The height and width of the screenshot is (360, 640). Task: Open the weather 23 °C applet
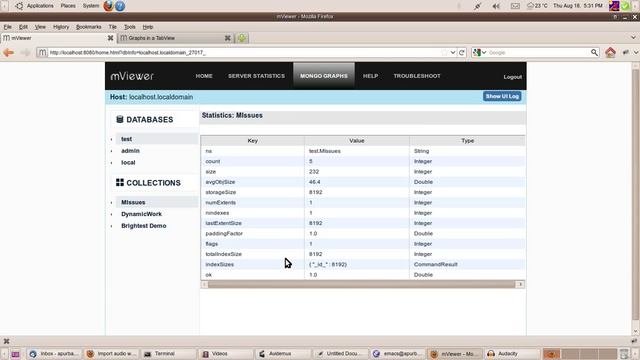tap(537, 6)
